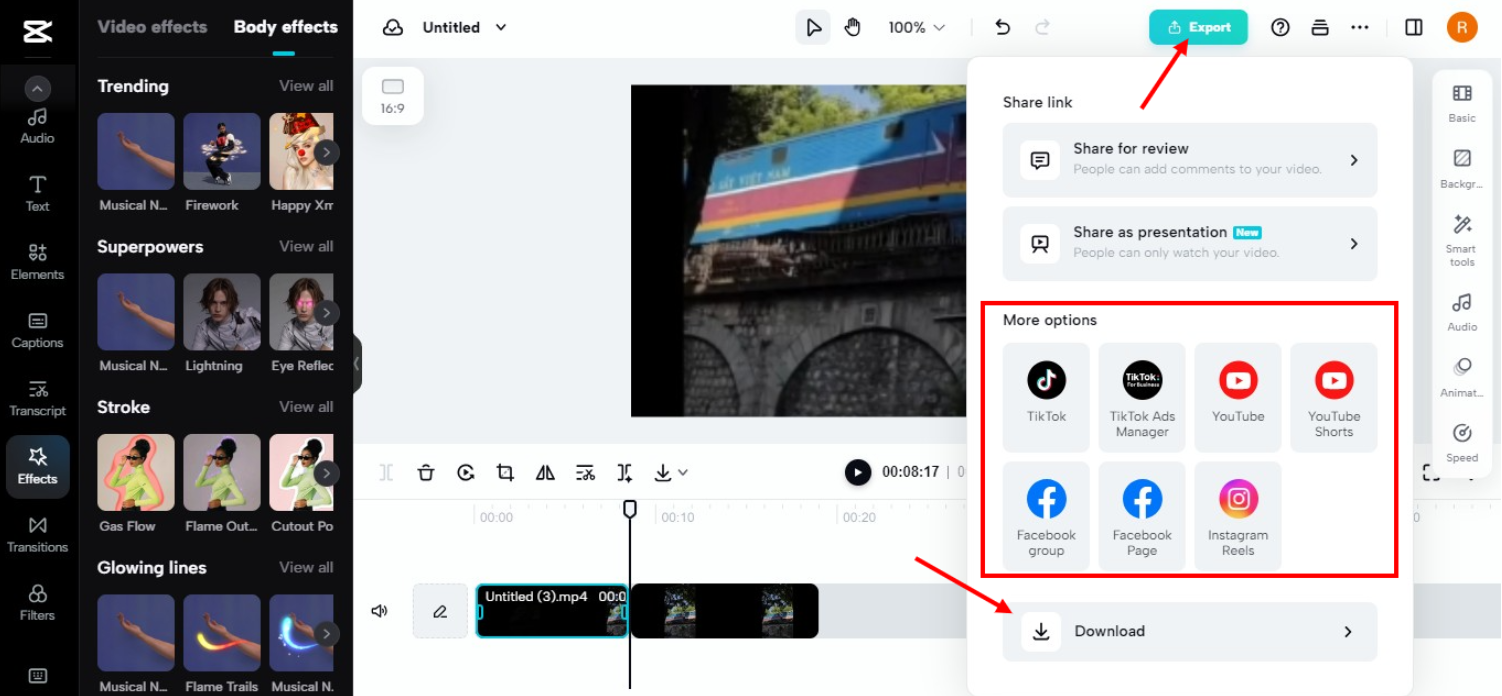Show next Superpowers effects with arrow
The height and width of the screenshot is (696, 1502).
(327, 313)
